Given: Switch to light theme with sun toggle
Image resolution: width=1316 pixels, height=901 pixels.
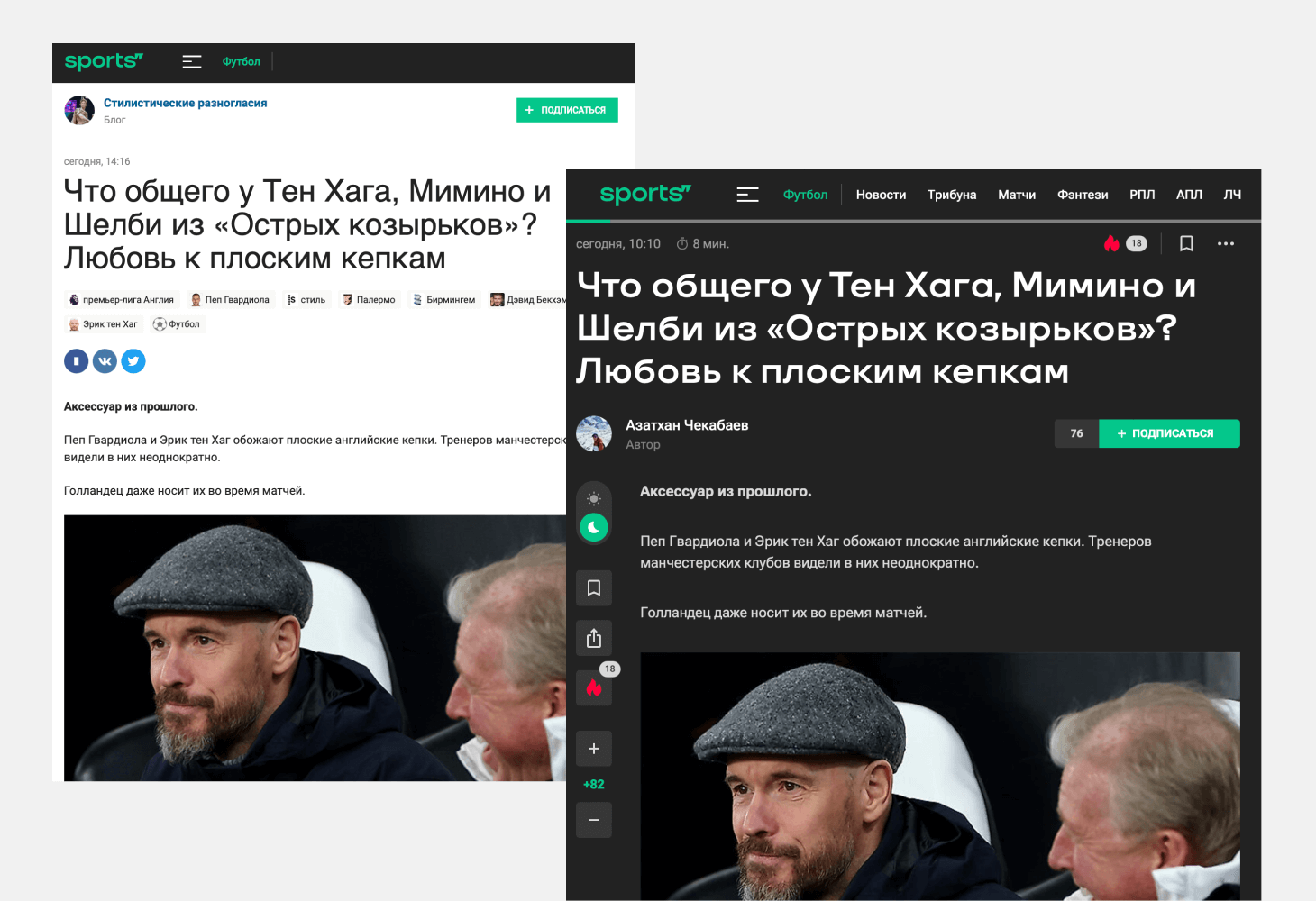Looking at the screenshot, I should (x=594, y=498).
